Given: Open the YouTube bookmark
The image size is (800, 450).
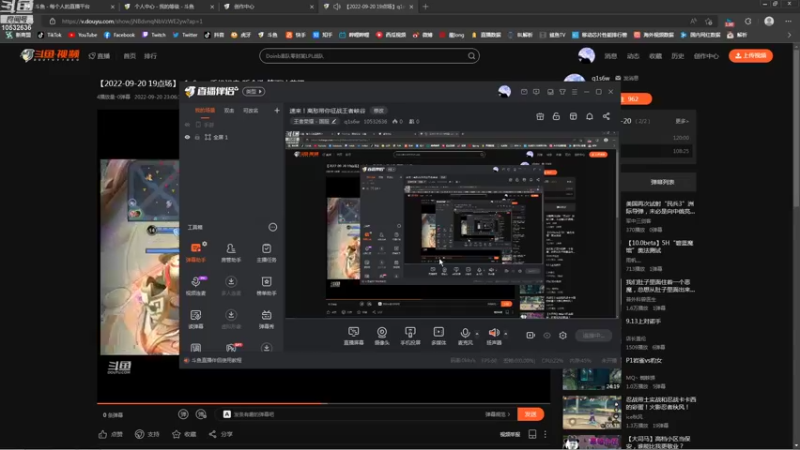Looking at the screenshot, I should (x=83, y=35).
